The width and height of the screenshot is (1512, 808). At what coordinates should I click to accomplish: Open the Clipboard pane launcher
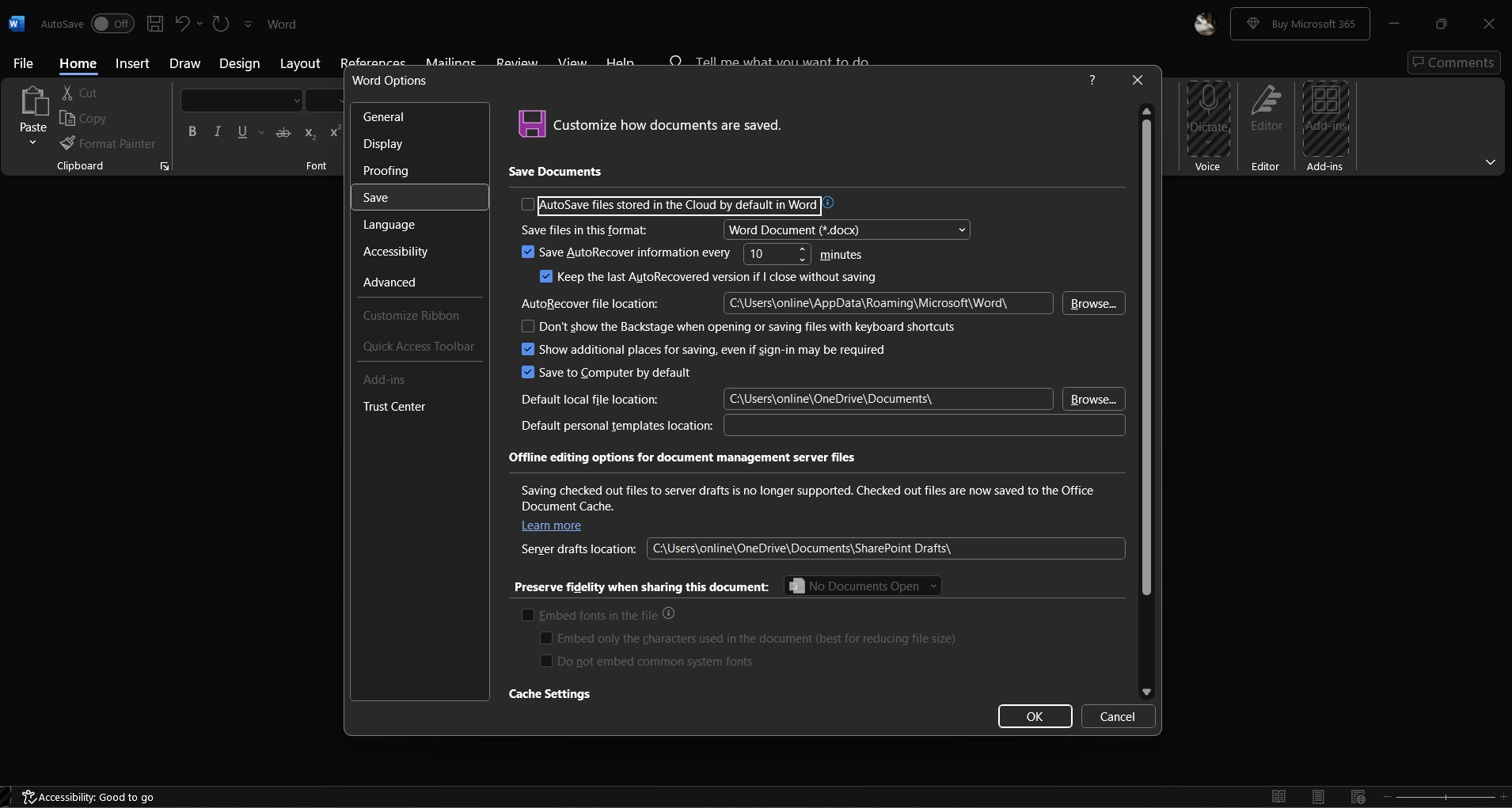pos(165,166)
